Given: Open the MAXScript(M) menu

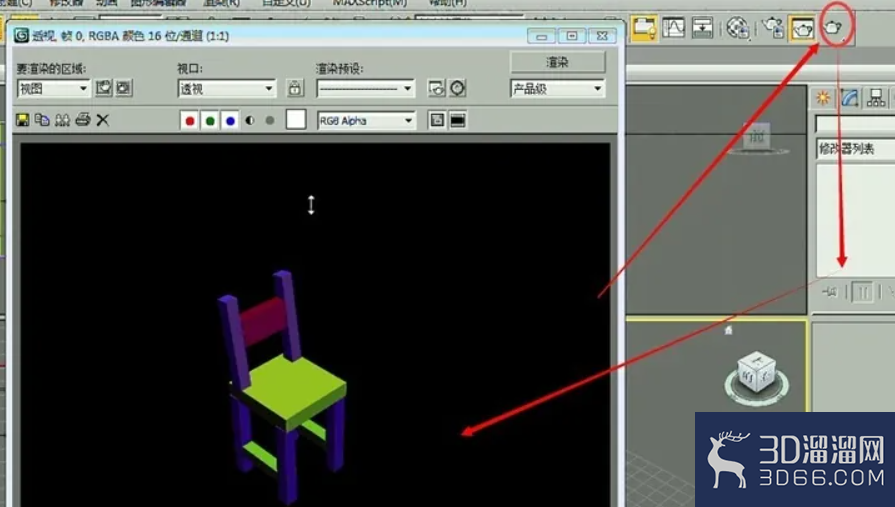Looking at the screenshot, I should [370, 3].
